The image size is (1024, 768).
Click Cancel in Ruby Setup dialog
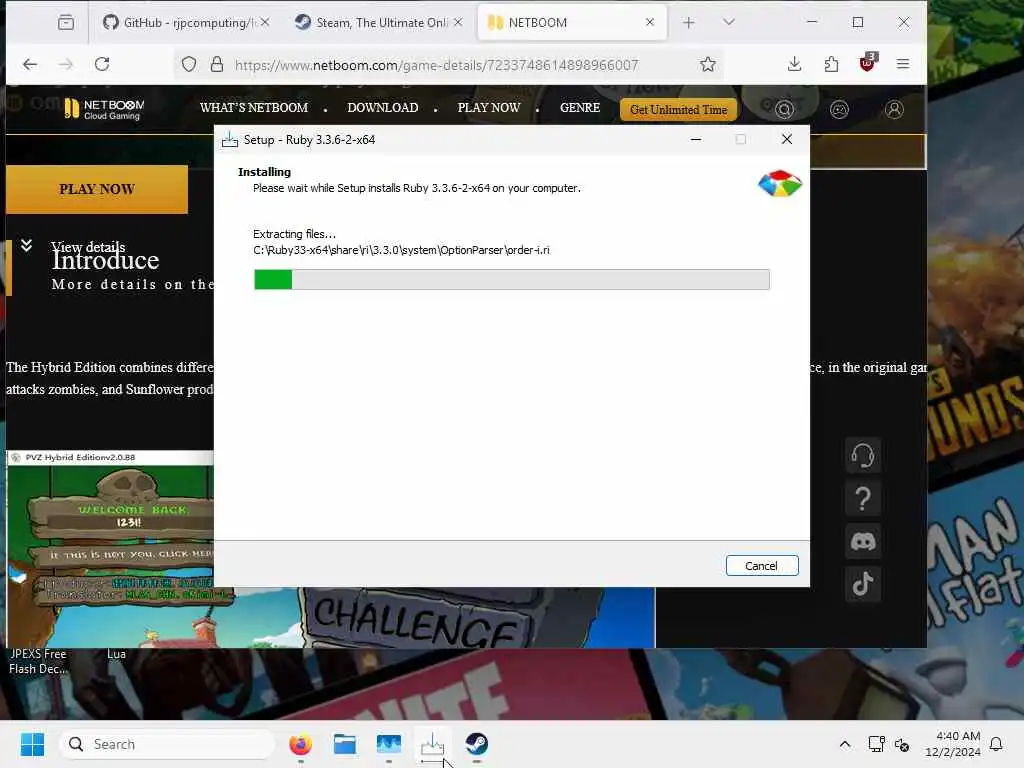tap(761, 566)
